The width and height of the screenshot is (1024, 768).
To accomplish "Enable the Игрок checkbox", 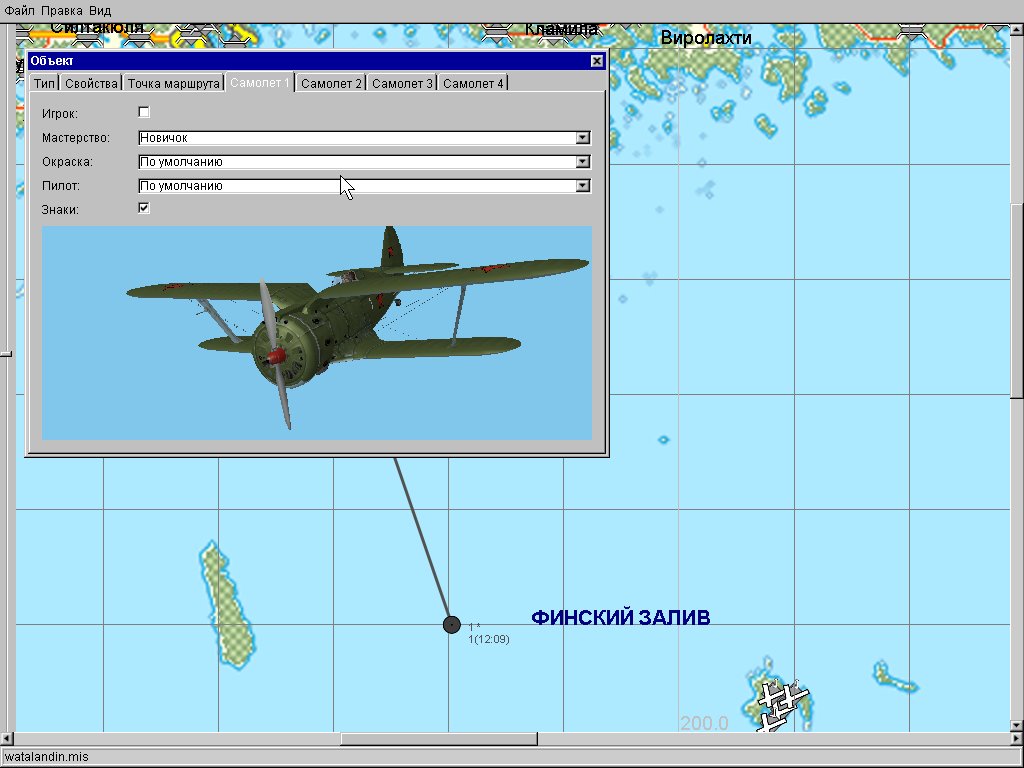I will click(x=144, y=112).
